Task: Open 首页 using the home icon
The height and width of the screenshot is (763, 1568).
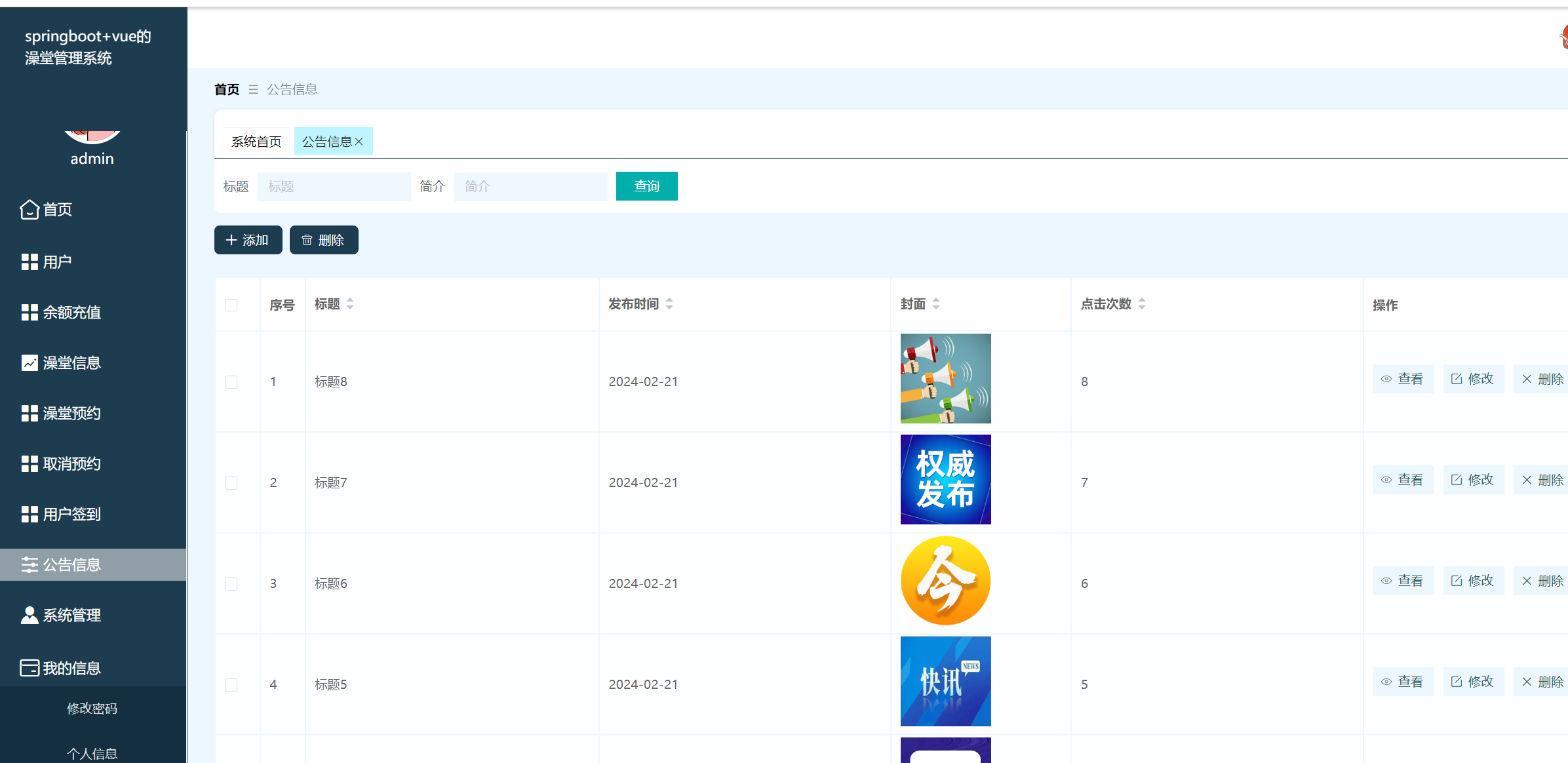Action: point(29,210)
